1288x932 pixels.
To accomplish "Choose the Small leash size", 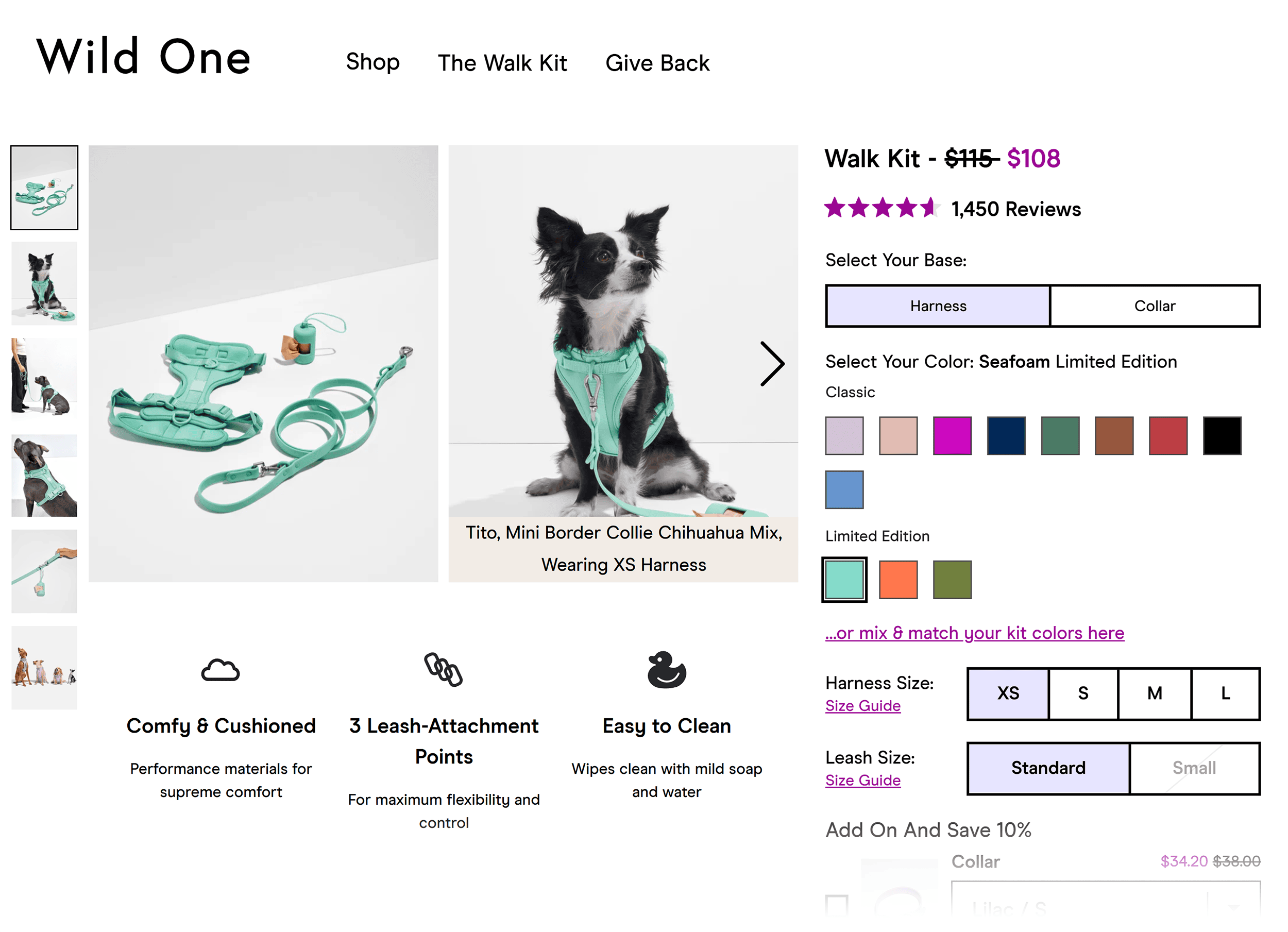I will point(1195,768).
